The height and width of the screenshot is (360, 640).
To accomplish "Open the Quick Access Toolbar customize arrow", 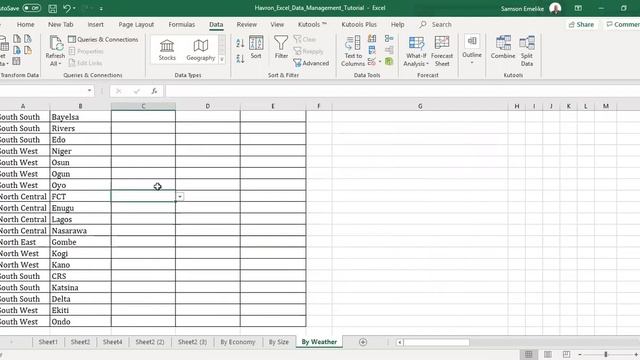I will coord(101,8).
